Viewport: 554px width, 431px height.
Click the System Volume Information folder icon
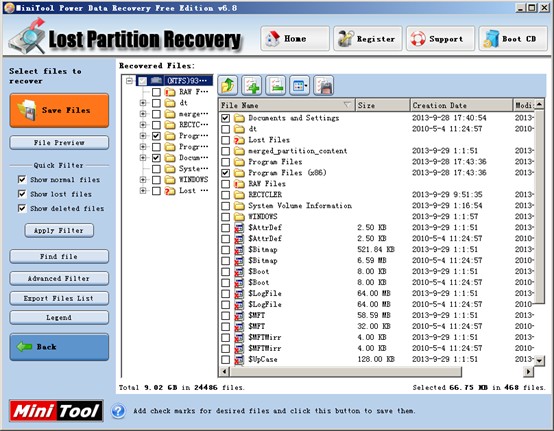[239, 206]
